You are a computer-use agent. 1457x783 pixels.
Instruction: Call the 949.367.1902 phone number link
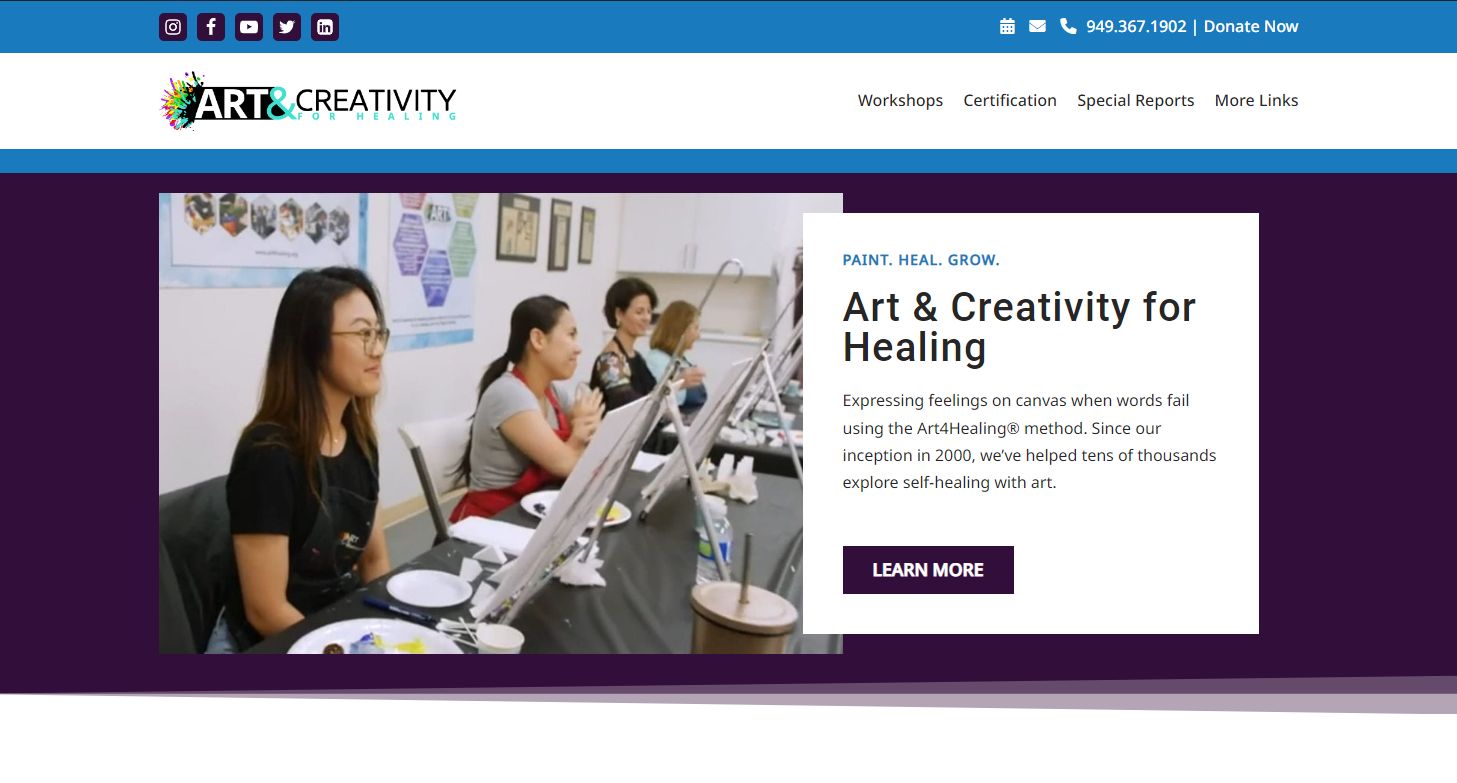[x=1136, y=26]
